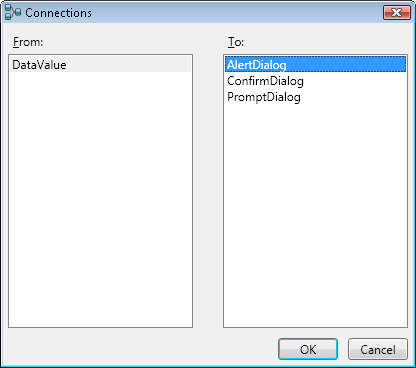Exit via the red X button
416x368 pixels.
coord(397,13)
